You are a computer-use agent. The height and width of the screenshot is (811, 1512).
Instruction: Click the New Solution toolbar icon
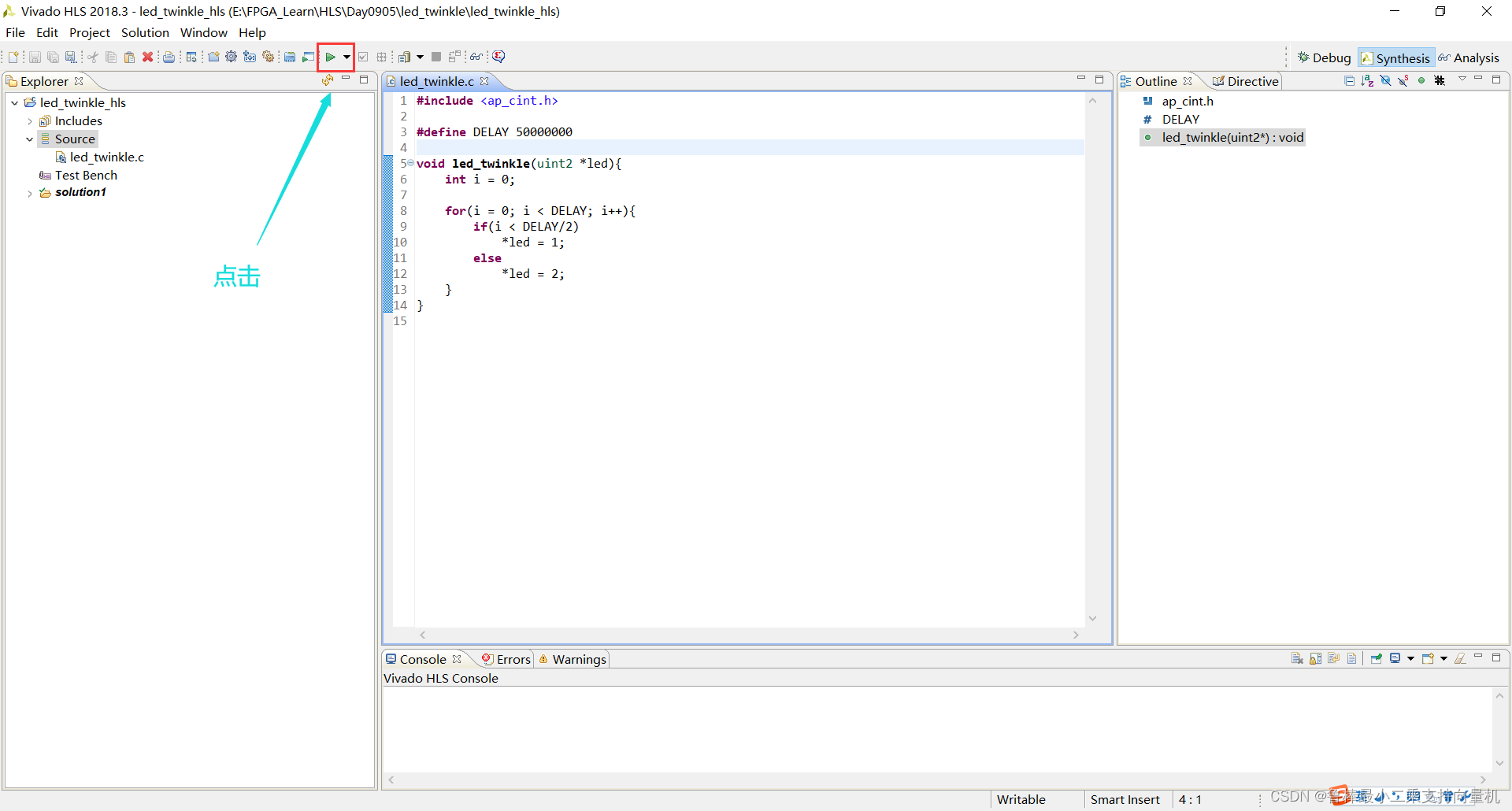(250, 57)
